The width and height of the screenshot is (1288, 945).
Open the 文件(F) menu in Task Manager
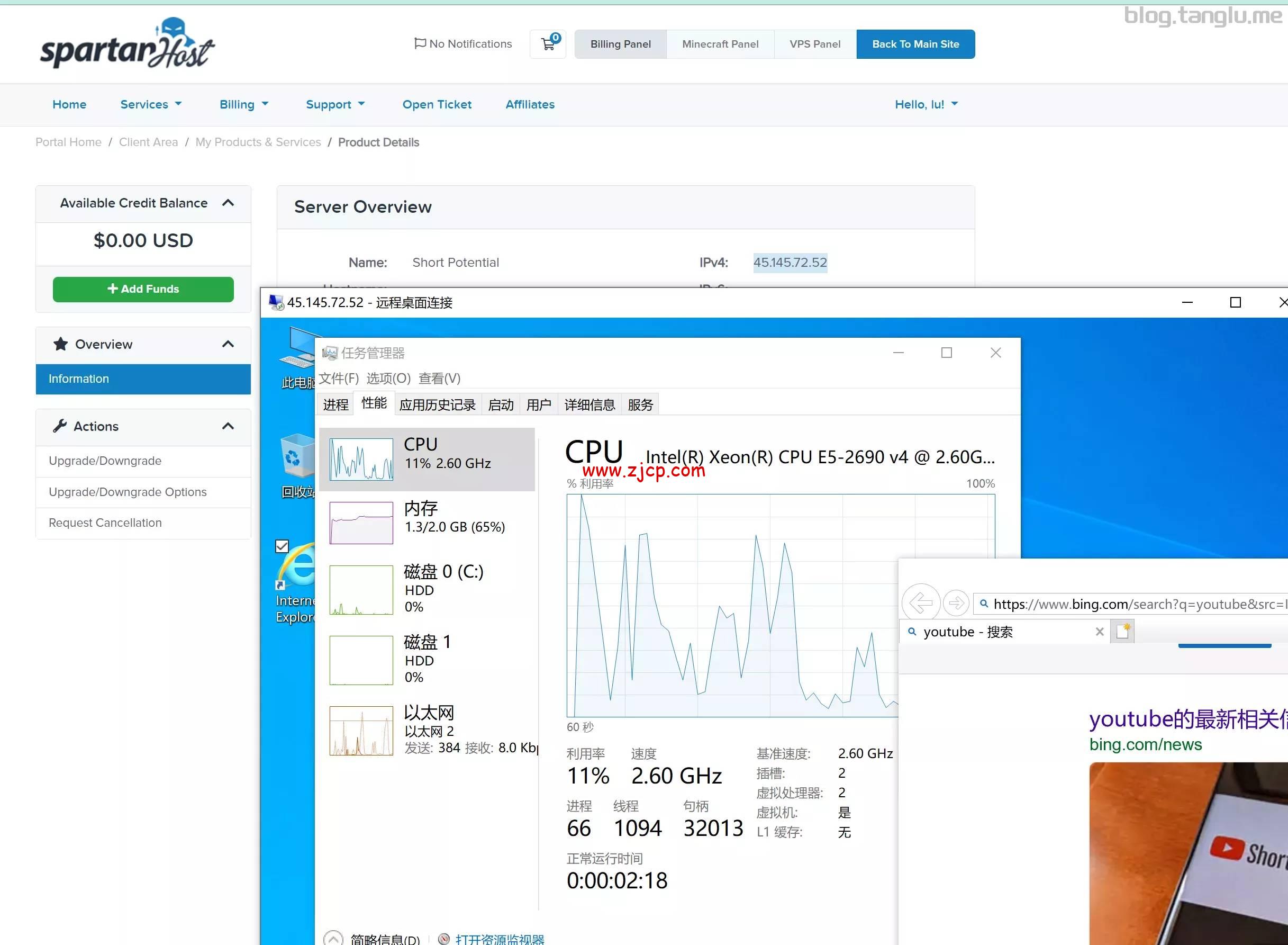click(339, 378)
